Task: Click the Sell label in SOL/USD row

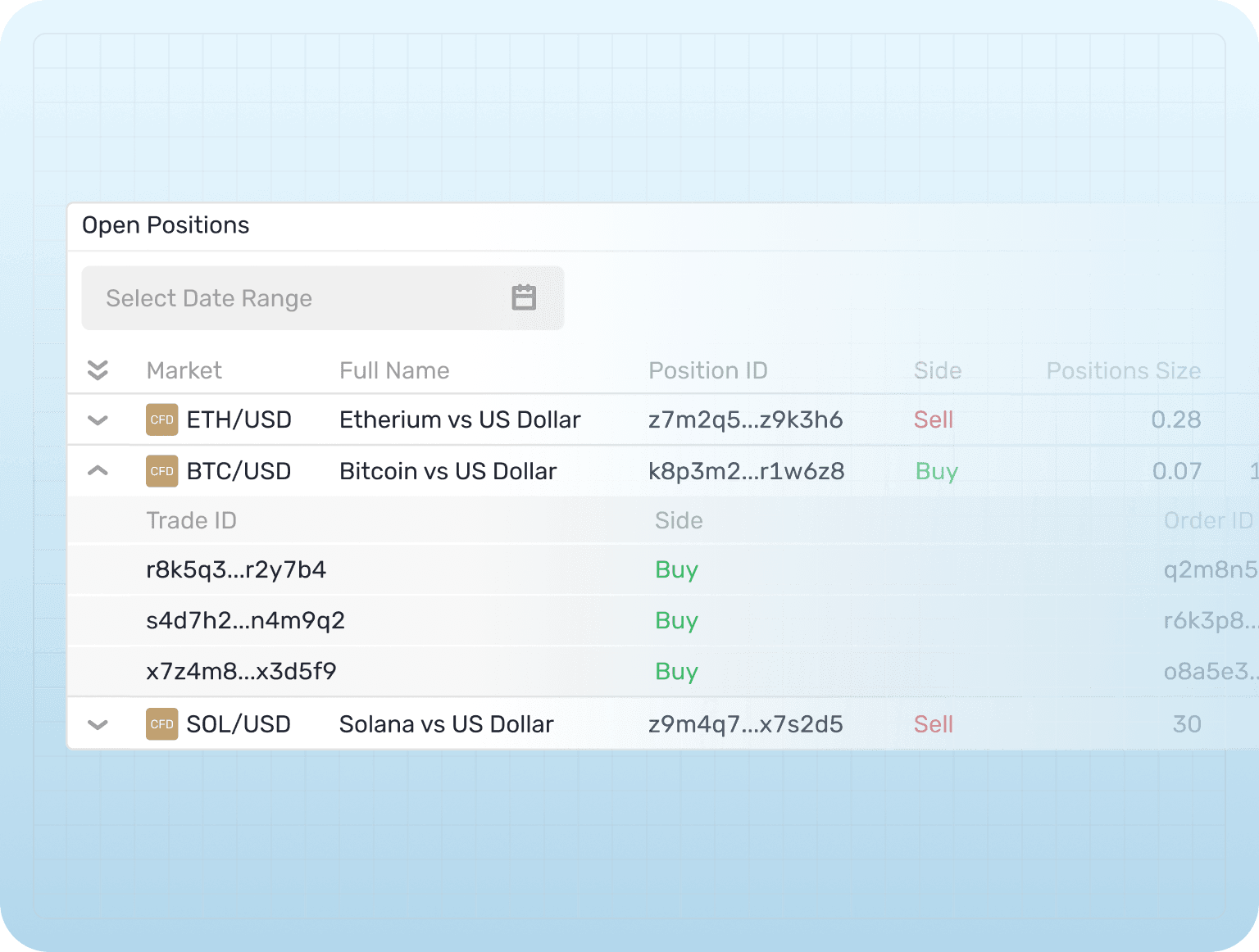Action: (x=934, y=724)
